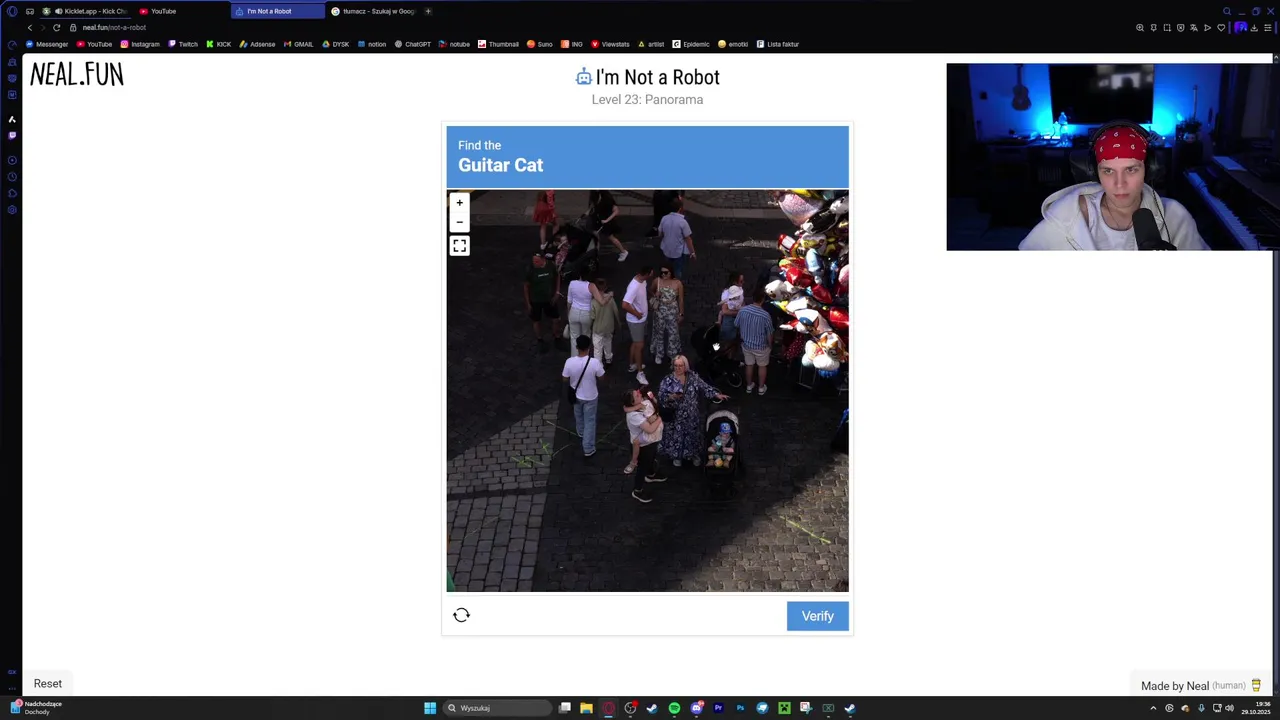Viewport: 1280px width, 720px height.
Task: Open the Suno bookmark
Action: [x=539, y=44]
